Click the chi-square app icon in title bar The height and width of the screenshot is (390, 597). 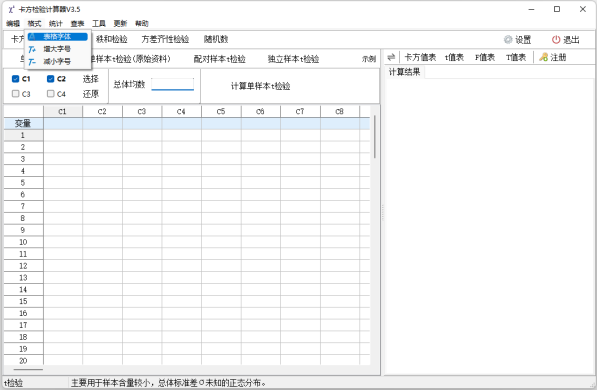pyautogui.click(x=11, y=9)
